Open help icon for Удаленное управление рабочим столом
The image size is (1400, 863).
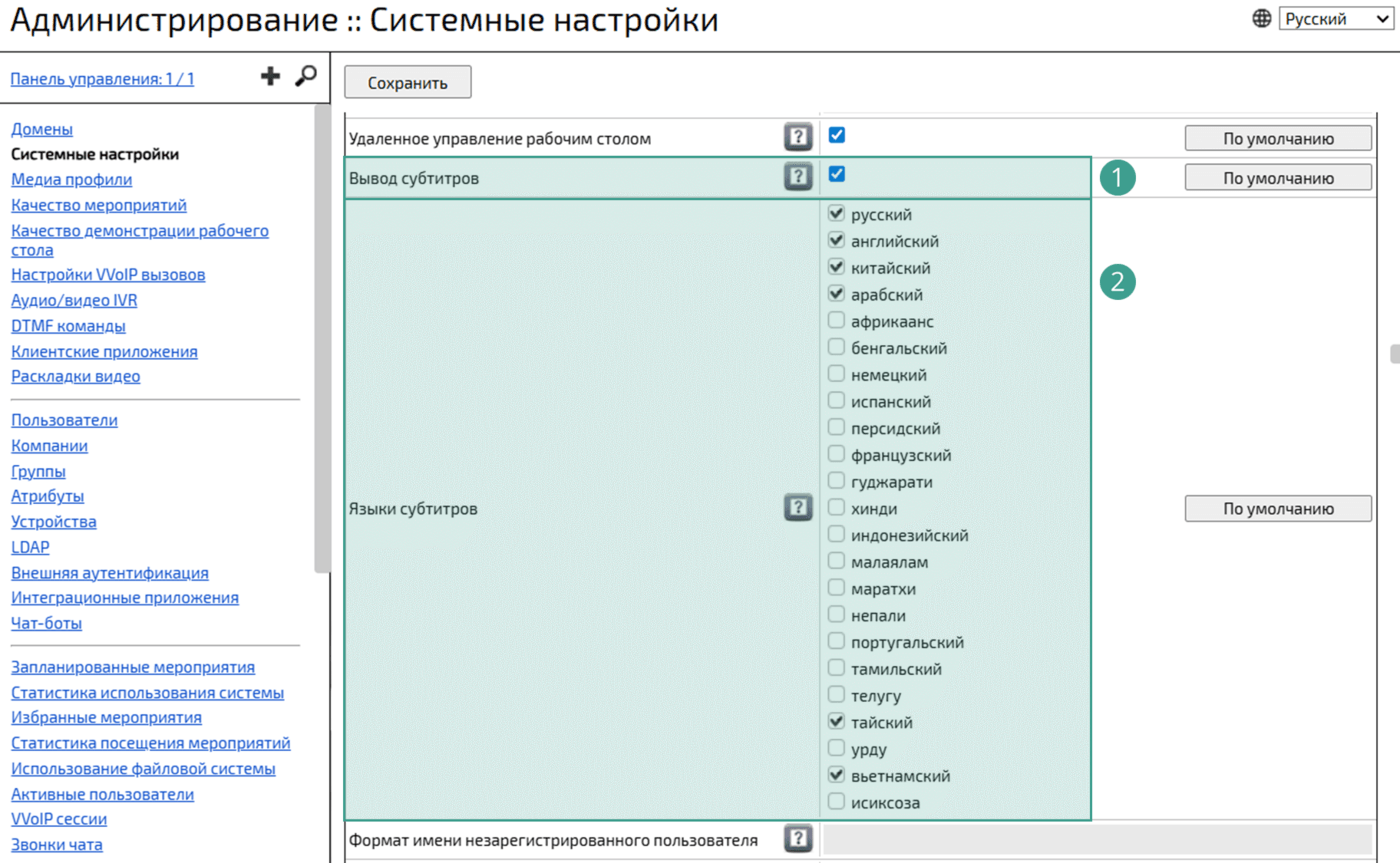click(x=796, y=138)
